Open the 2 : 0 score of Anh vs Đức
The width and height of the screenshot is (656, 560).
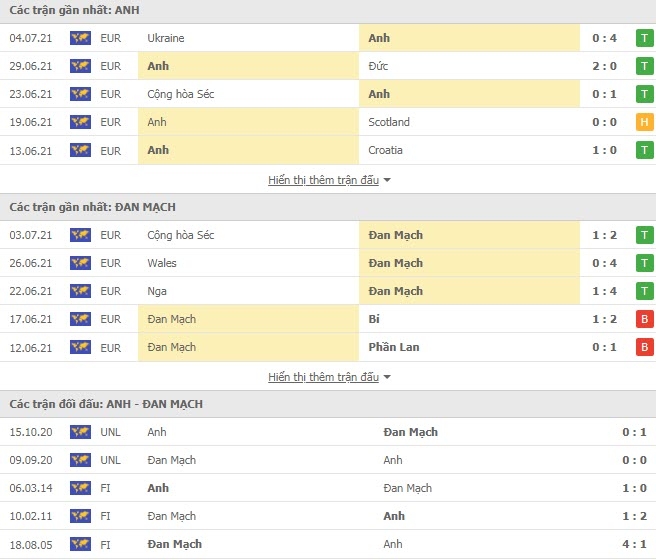tap(604, 66)
